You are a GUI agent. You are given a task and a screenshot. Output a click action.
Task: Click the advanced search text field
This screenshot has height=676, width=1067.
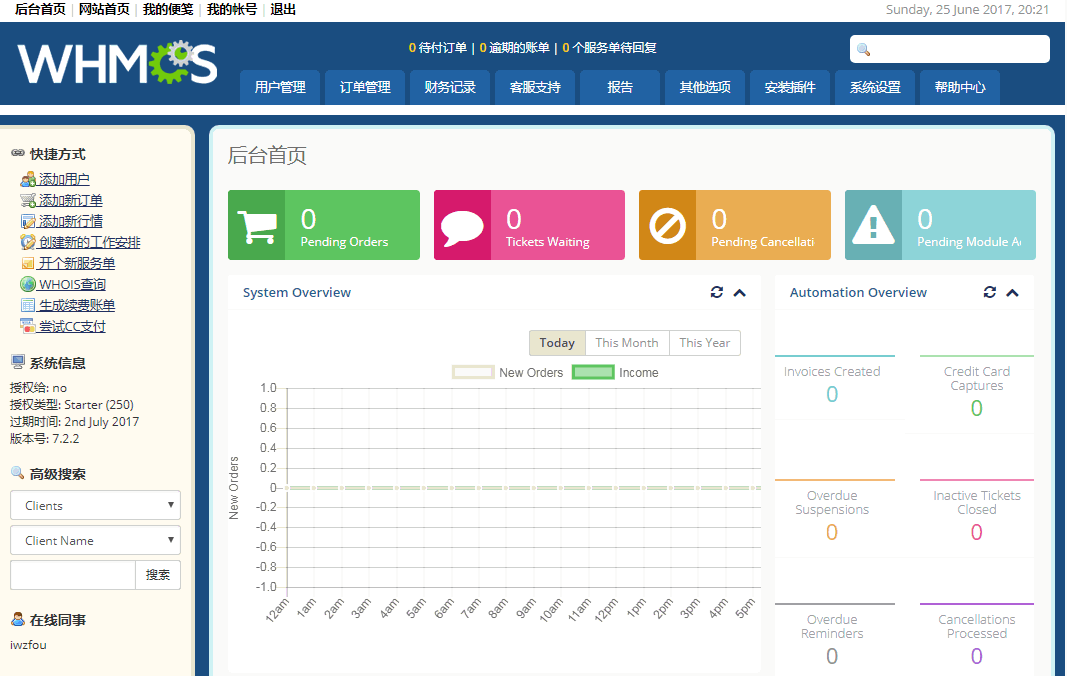coord(72,575)
